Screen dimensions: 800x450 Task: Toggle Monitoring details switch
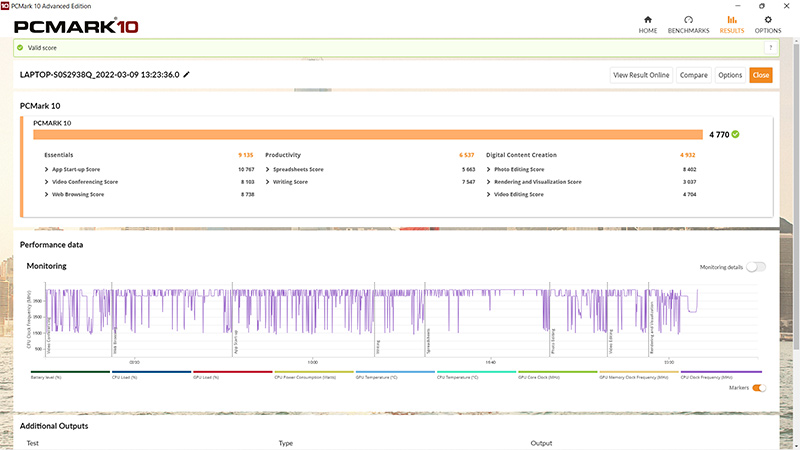(756, 267)
